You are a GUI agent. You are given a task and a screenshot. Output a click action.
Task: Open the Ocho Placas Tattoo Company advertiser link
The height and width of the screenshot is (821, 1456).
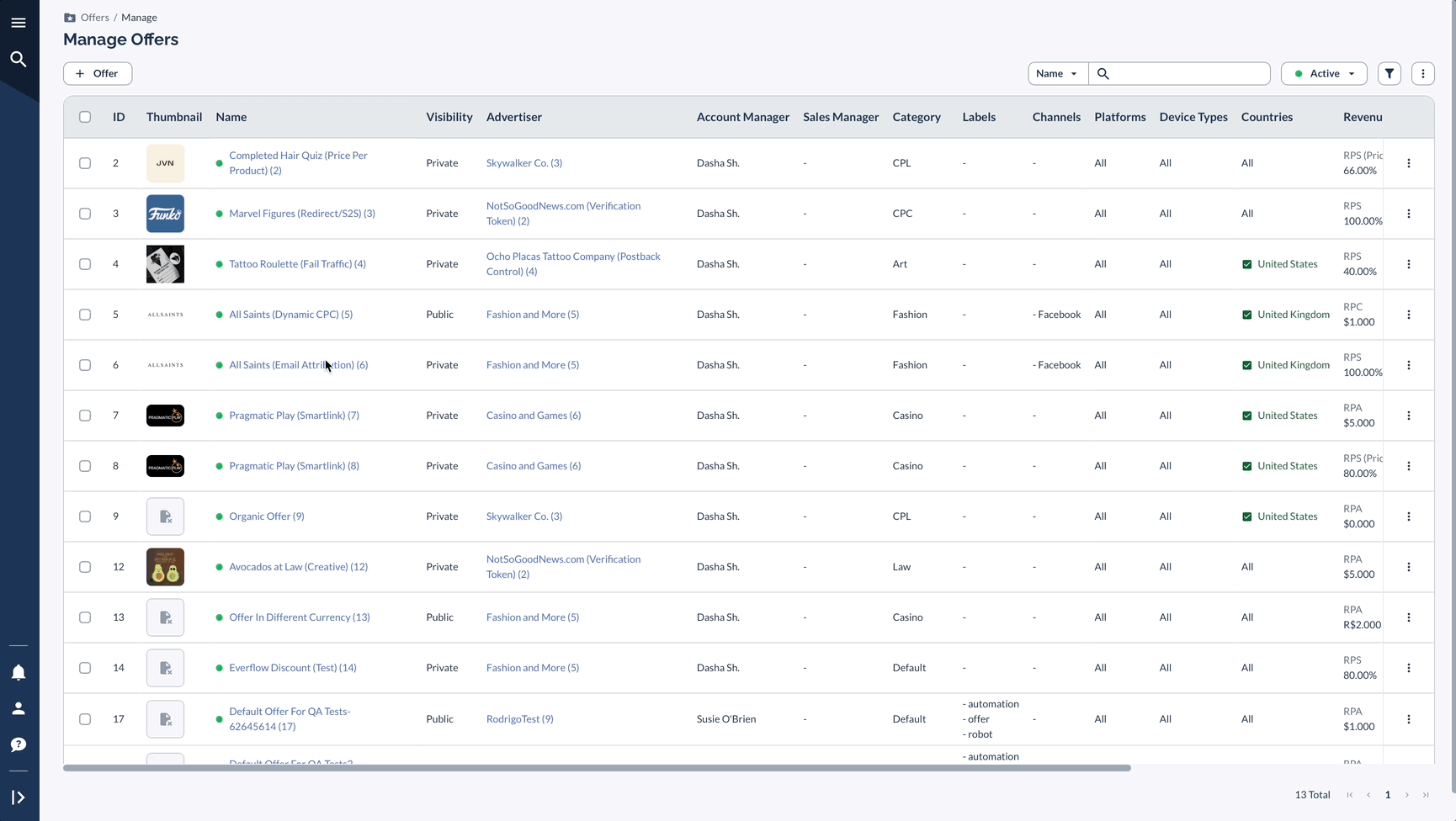click(x=573, y=264)
